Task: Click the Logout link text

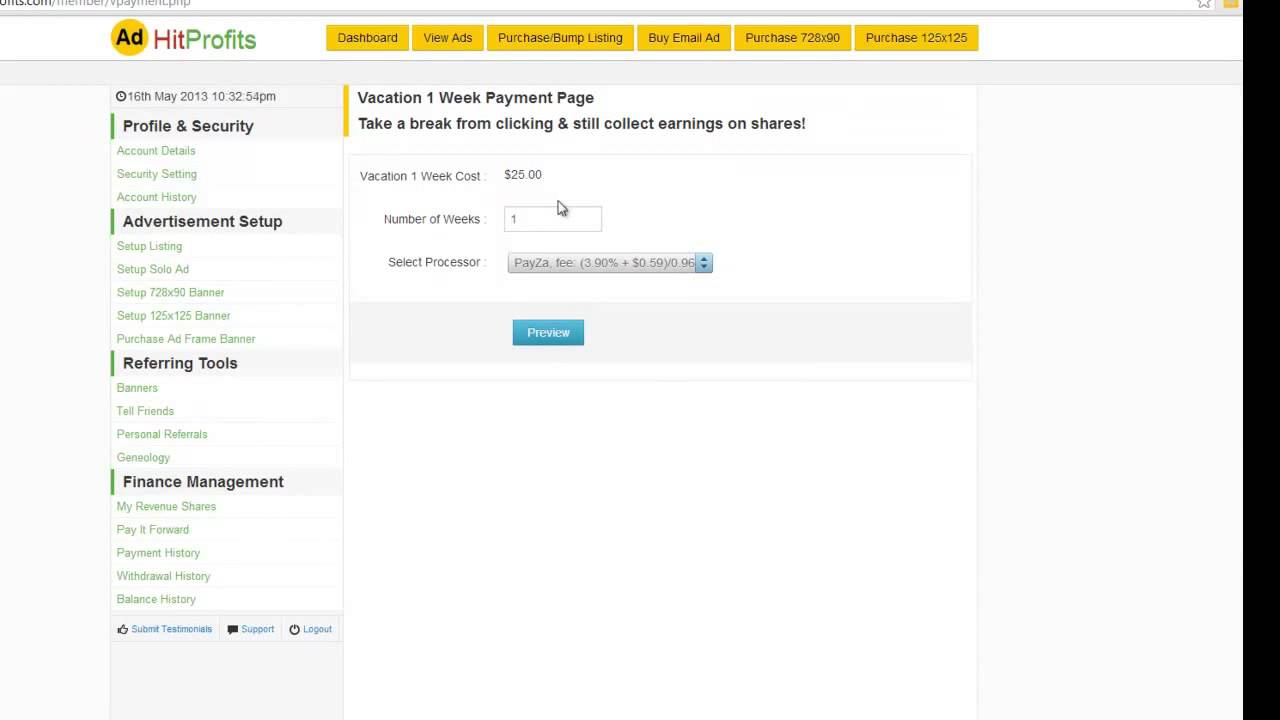Action: (x=317, y=629)
